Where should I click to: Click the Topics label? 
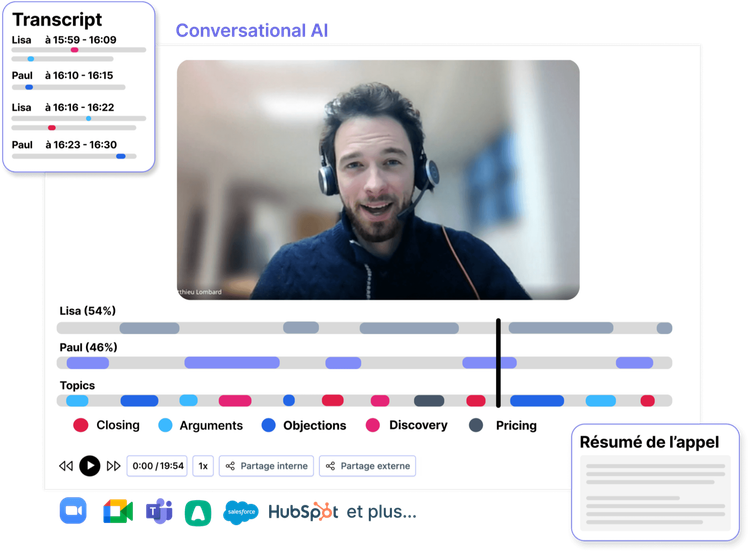[x=77, y=385]
